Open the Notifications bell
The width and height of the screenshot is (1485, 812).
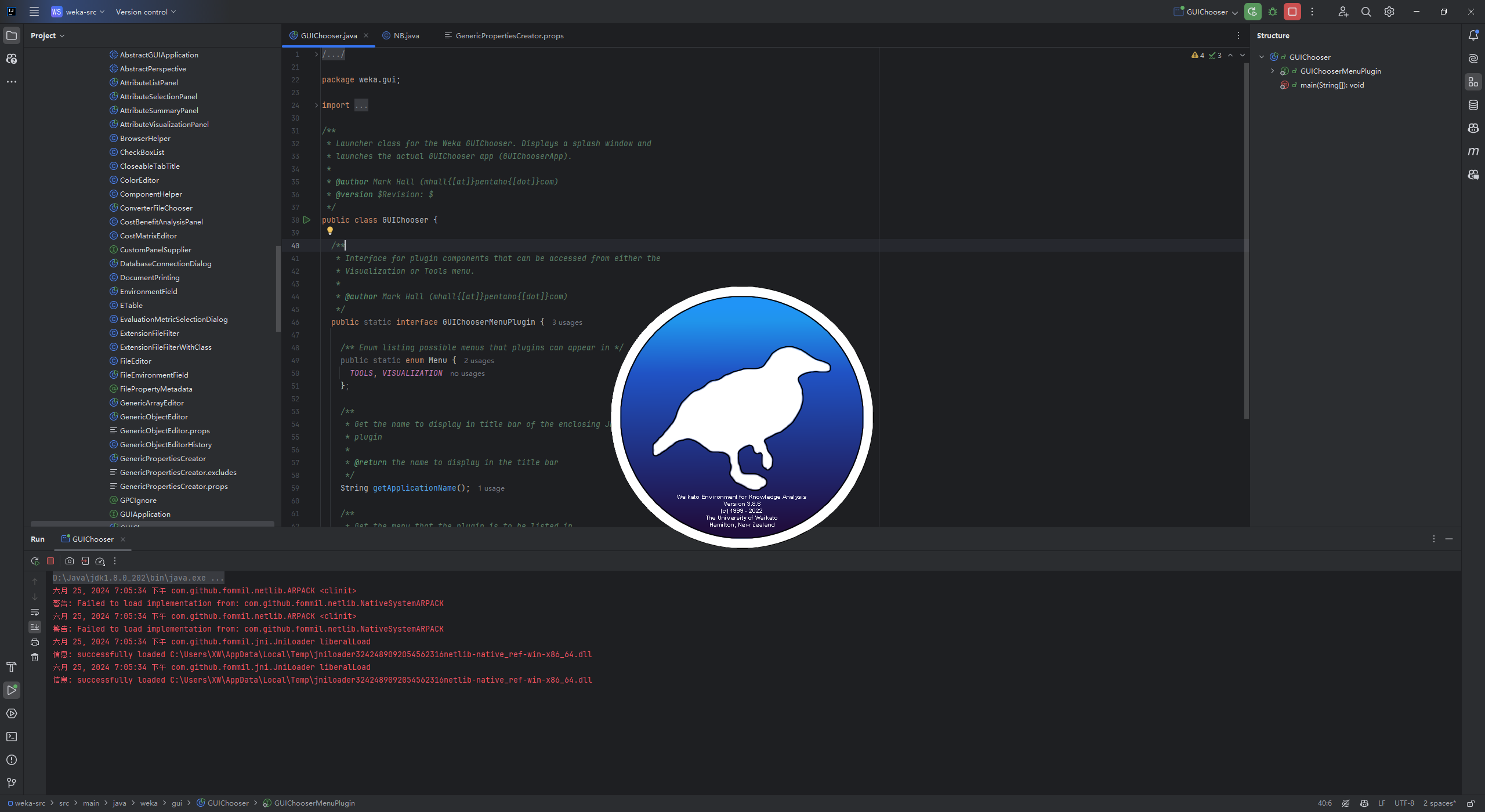click(x=1473, y=35)
